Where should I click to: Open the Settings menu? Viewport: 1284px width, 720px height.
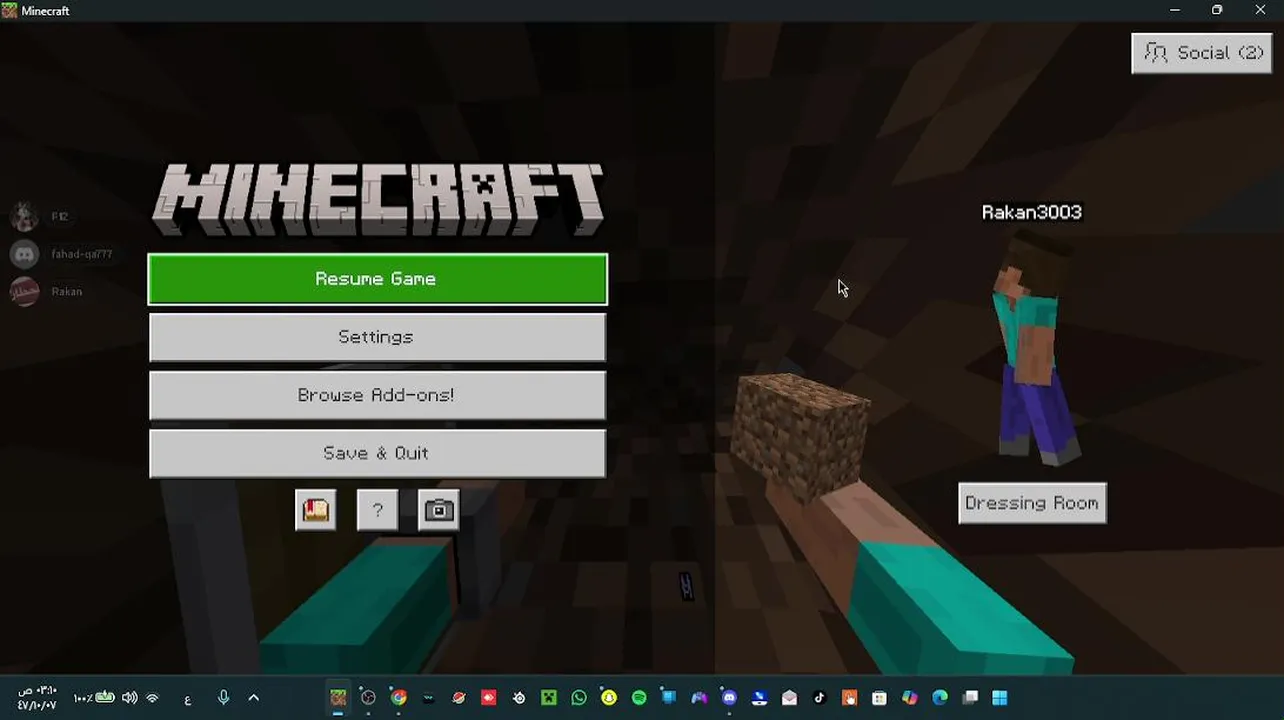tap(377, 337)
